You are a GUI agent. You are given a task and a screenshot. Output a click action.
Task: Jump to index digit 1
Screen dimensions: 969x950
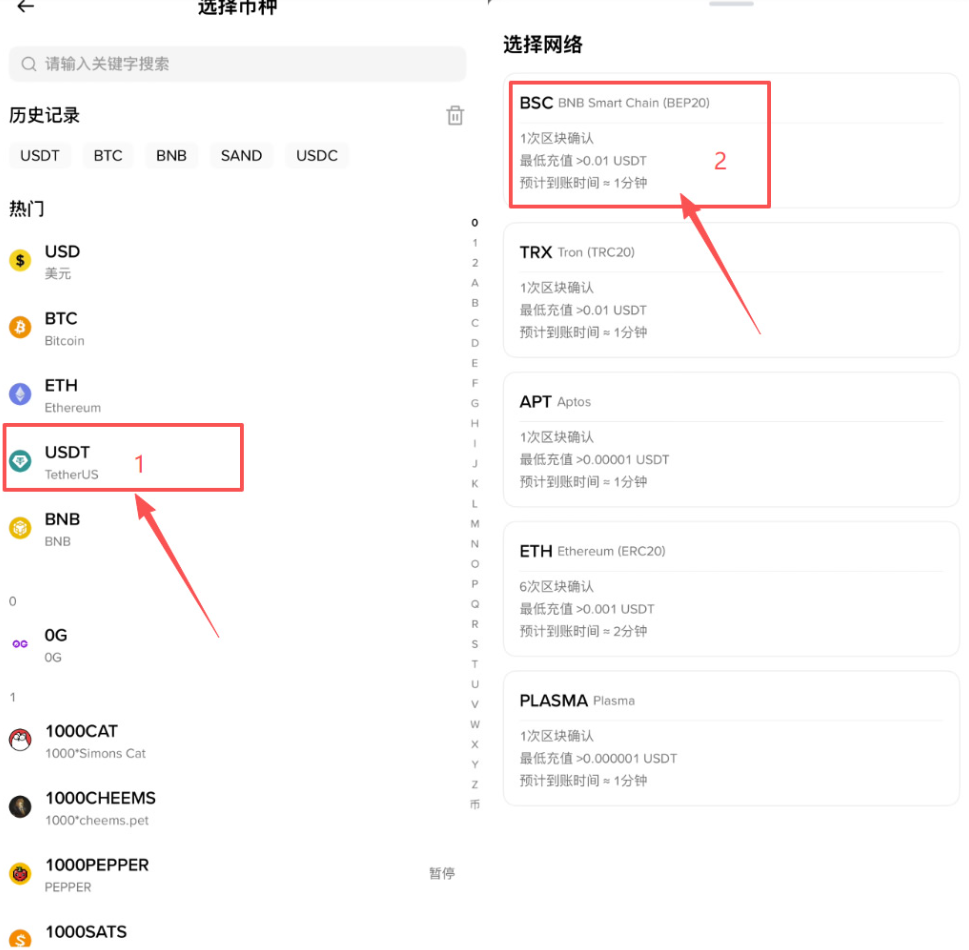475,243
